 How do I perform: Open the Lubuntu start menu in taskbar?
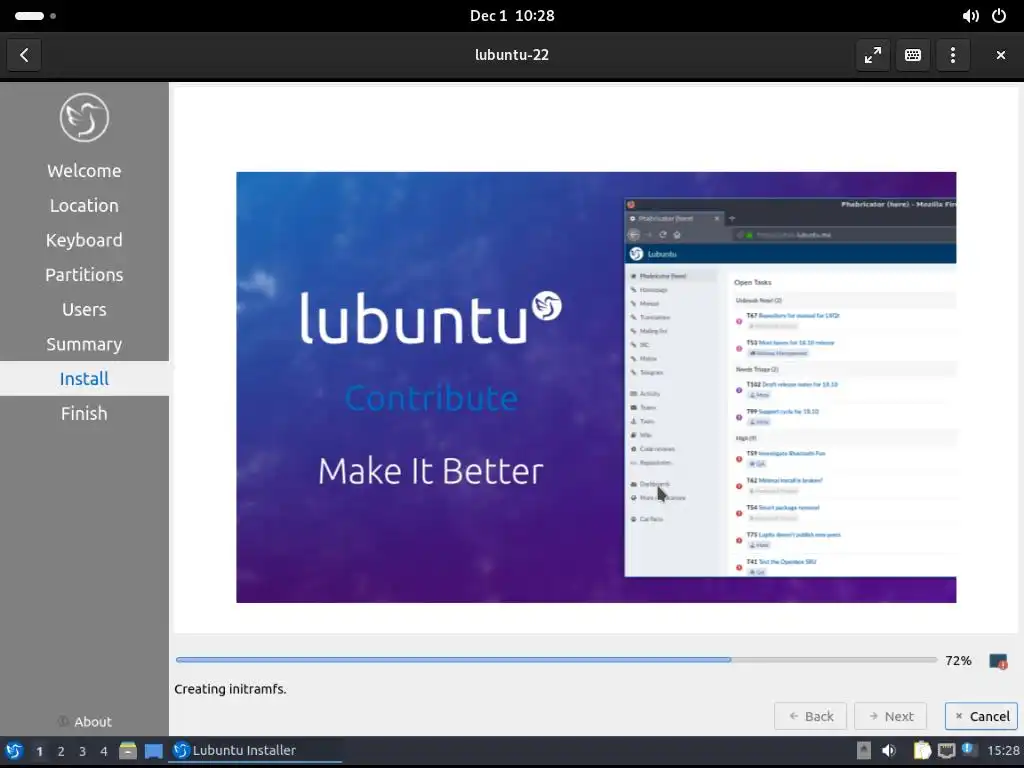[x=14, y=751]
